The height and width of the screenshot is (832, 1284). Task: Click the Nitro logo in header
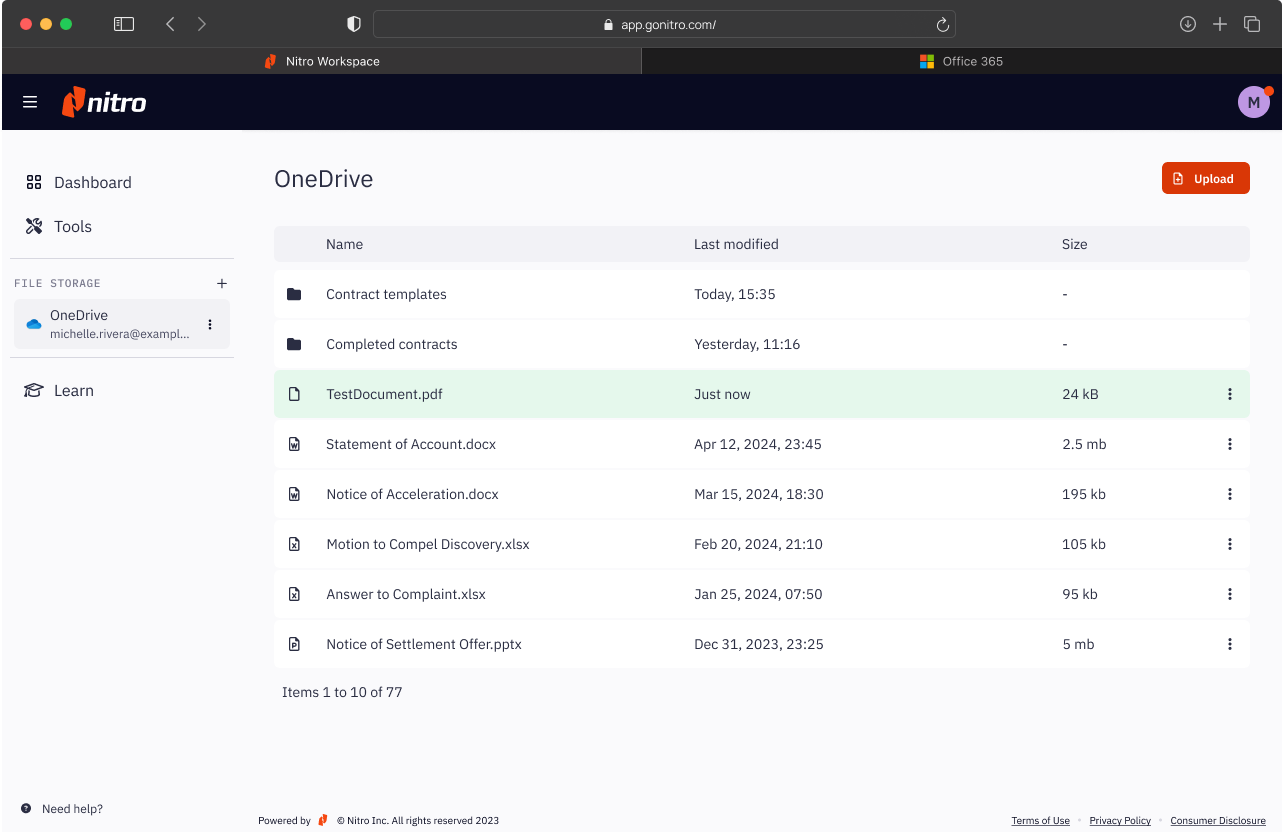point(104,102)
